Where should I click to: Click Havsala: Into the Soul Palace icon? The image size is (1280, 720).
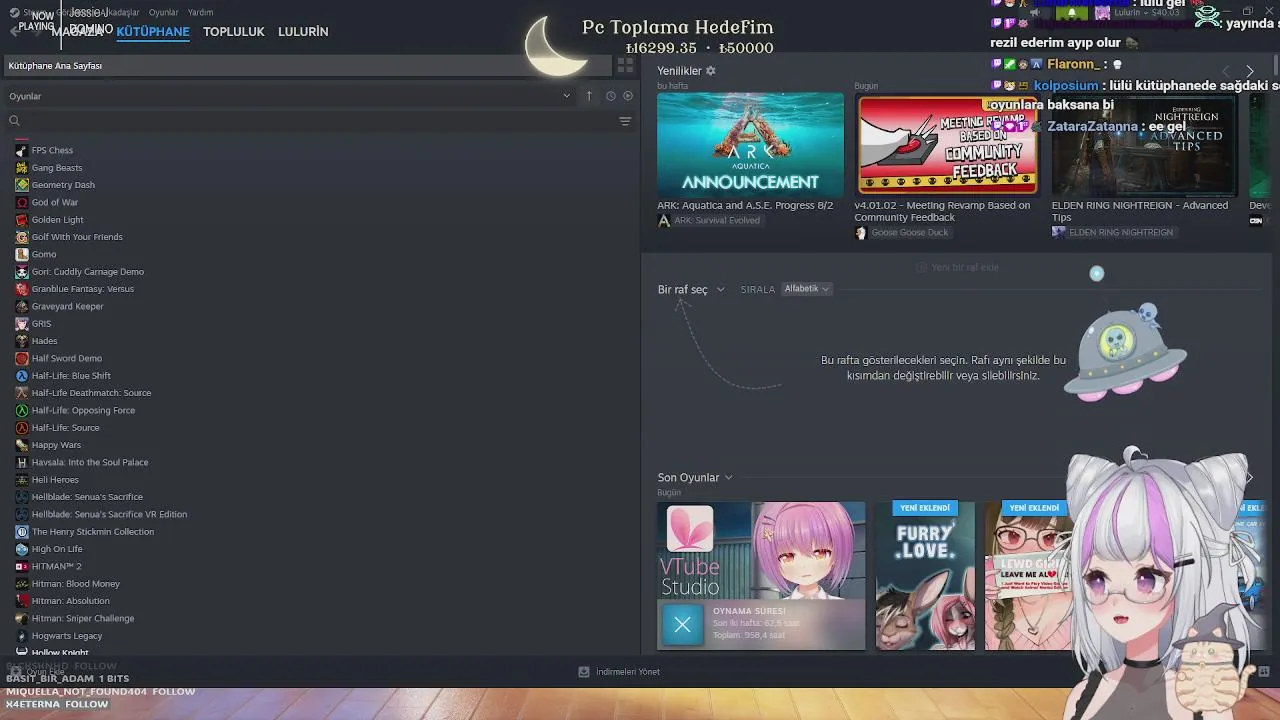(22, 462)
